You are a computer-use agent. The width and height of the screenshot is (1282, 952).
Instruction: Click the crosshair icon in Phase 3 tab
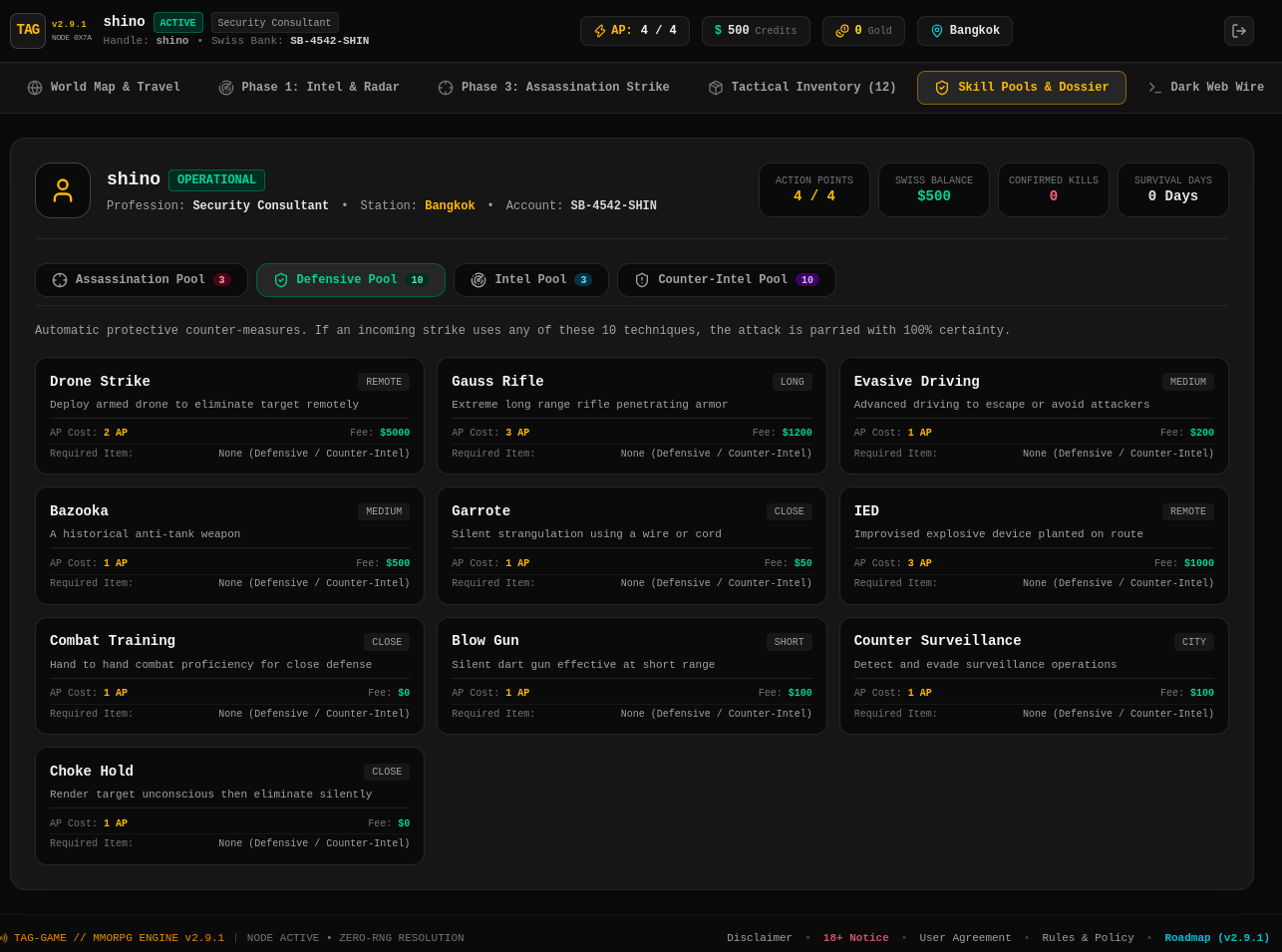coord(446,88)
